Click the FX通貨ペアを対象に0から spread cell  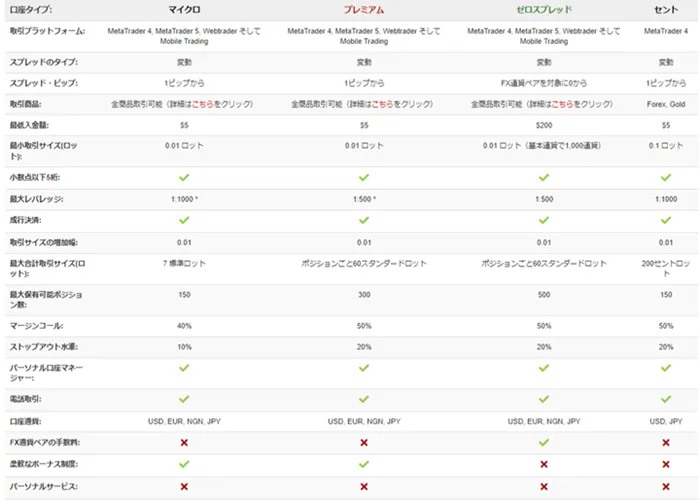[544, 83]
